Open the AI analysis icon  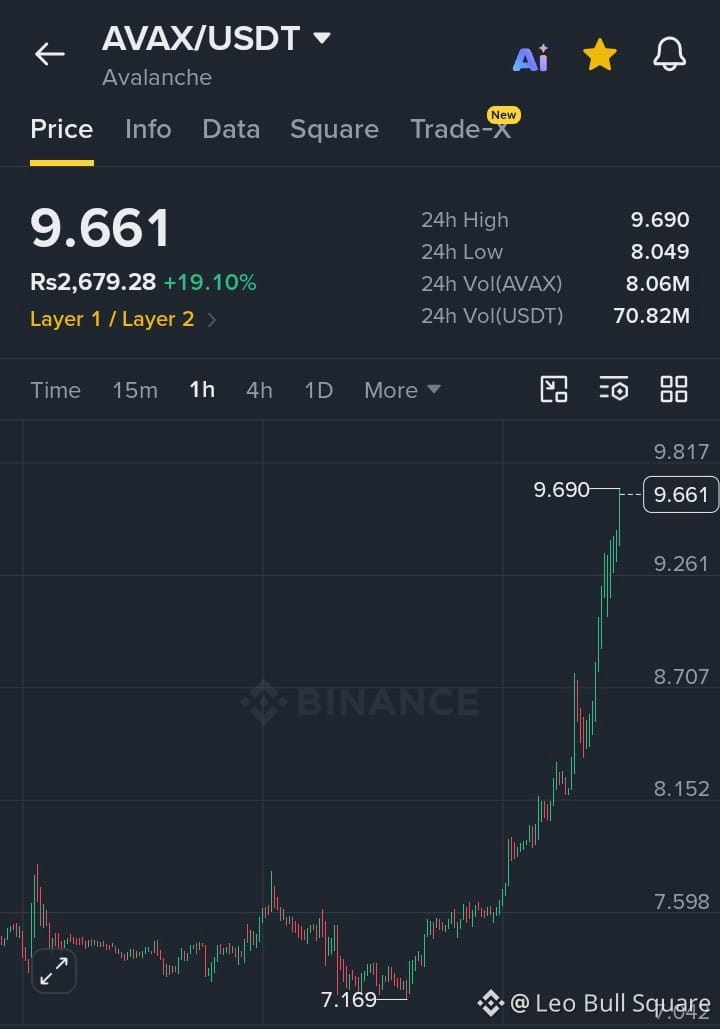[x=530, y=58]
